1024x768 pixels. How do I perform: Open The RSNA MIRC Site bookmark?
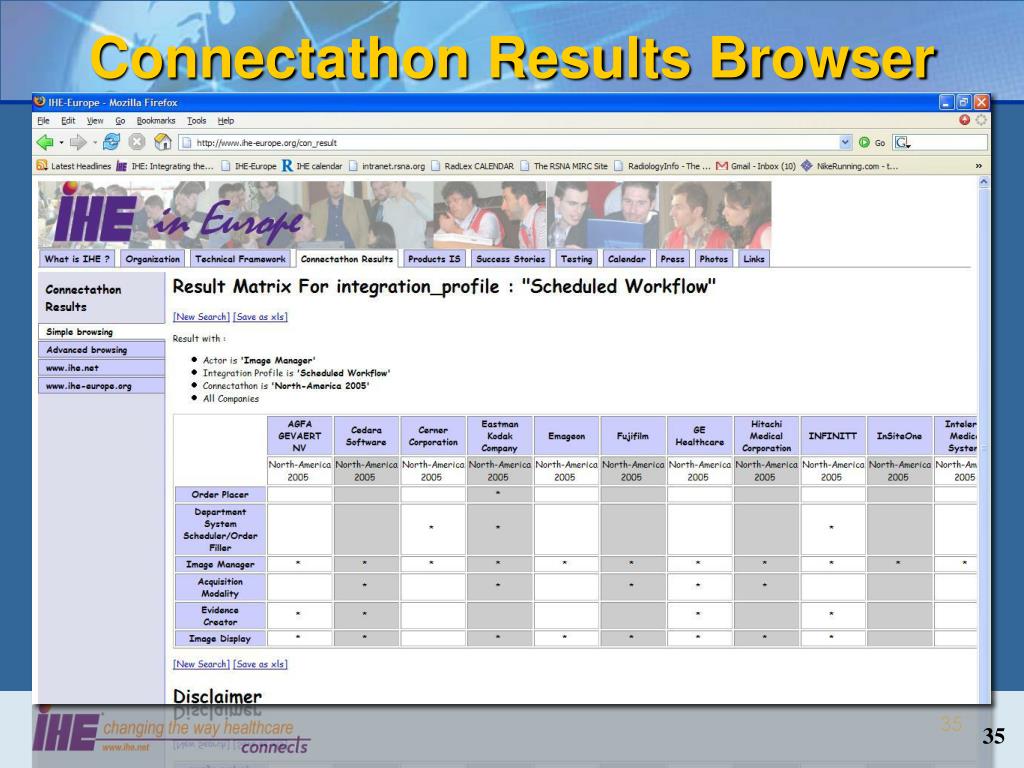[564, 166]
